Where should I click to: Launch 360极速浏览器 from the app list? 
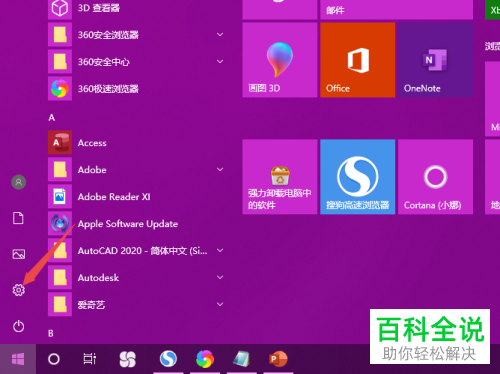[x=60, y=89]
